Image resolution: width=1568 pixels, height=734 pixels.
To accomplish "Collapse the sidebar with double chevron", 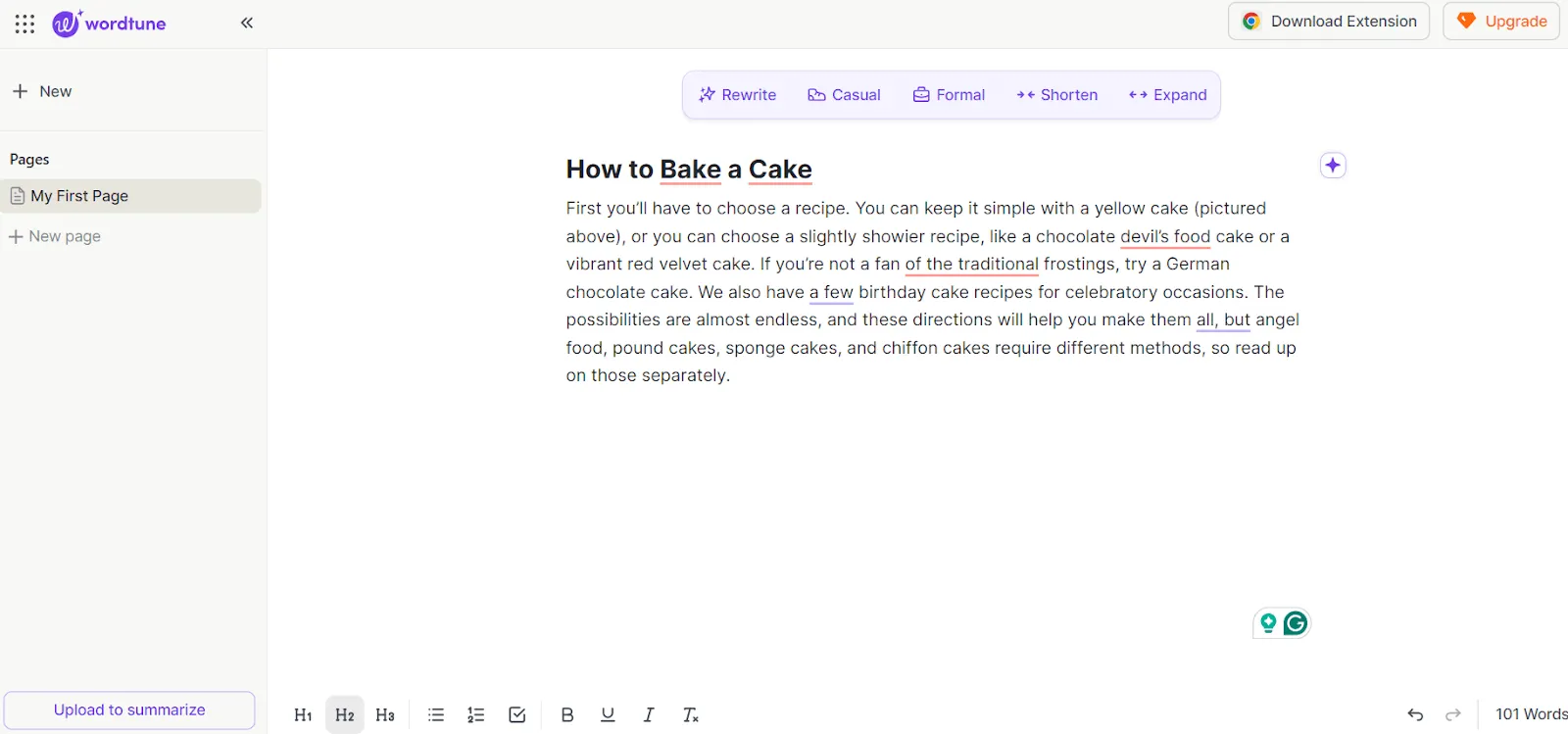I will point(247,23).
